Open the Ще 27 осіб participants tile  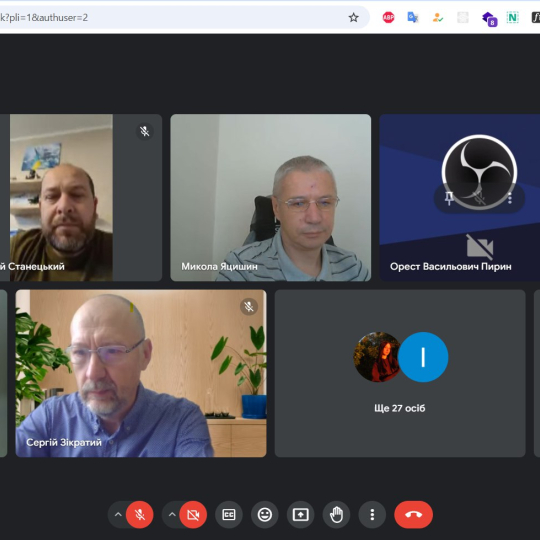coord(400,373)
